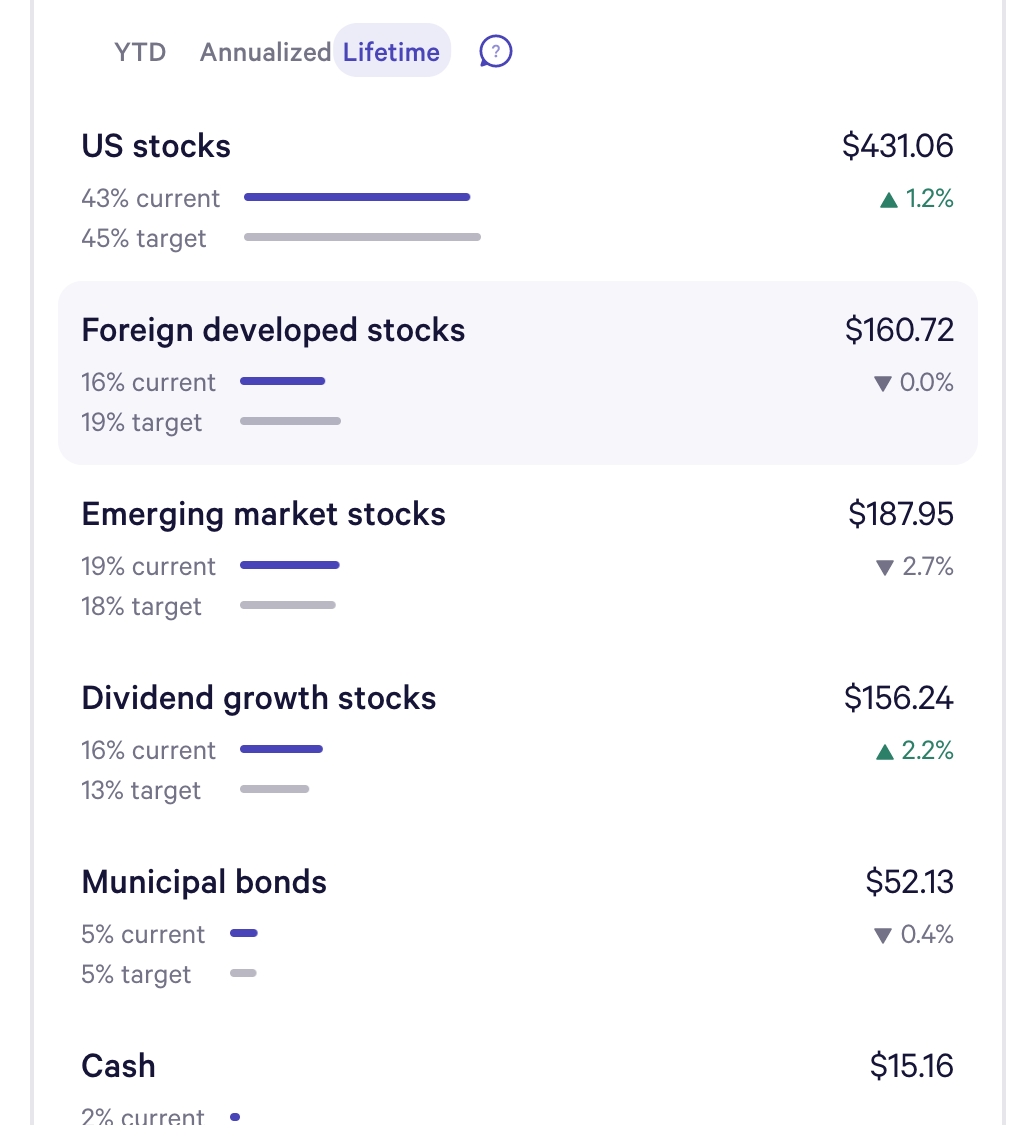Click the Emerging market stocks current bar
Viewport: 1026px width, 1125px height.
(290, 565)
